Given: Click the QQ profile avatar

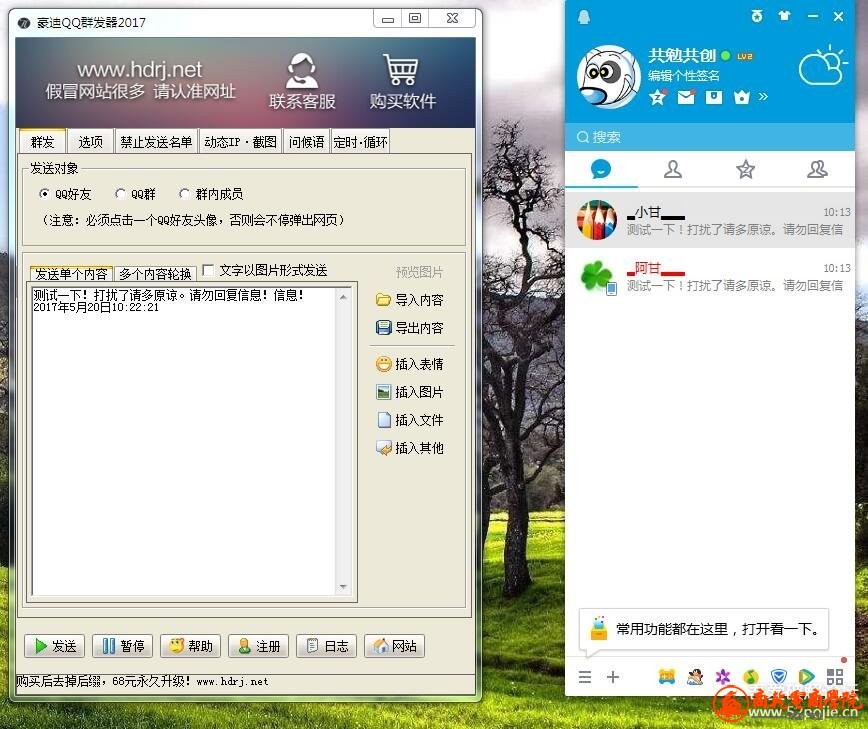Looking at the screenshot, I should coord(608,77).
